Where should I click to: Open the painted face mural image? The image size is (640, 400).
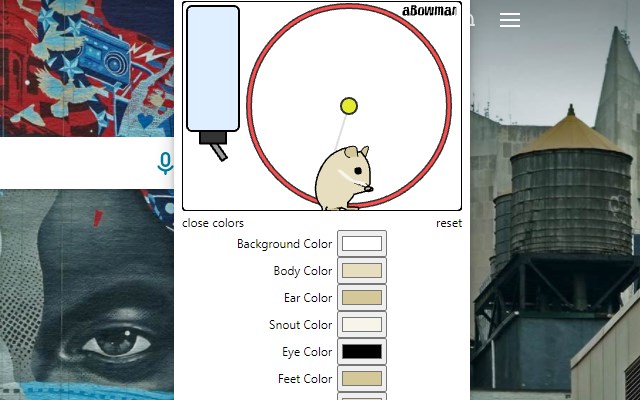(87, 295)
